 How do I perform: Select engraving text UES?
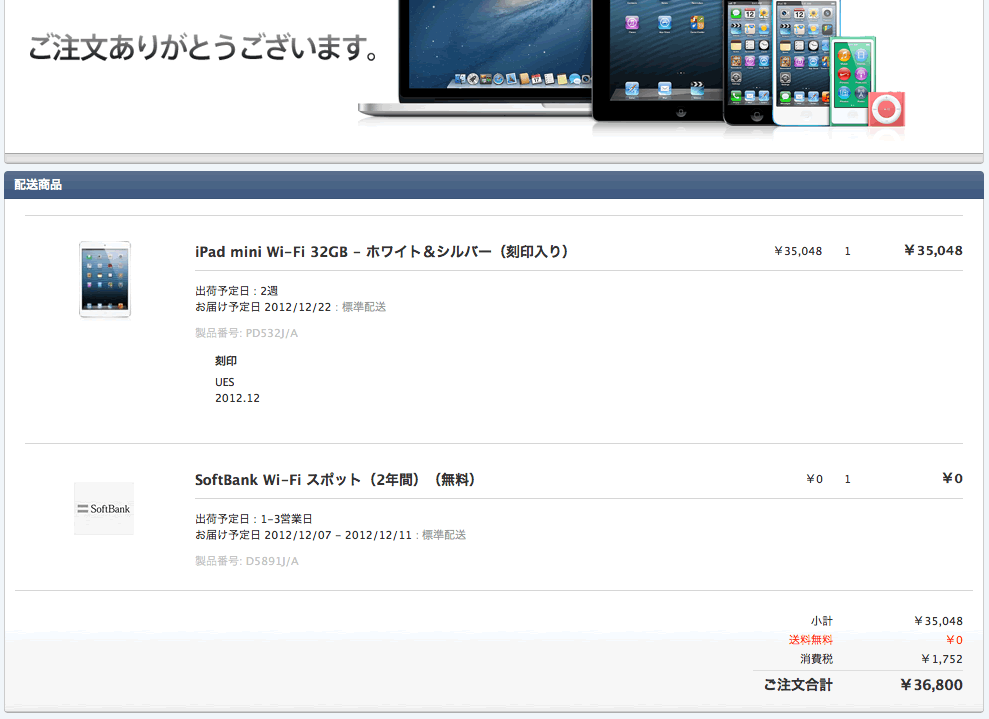click(x=225, y=382)
